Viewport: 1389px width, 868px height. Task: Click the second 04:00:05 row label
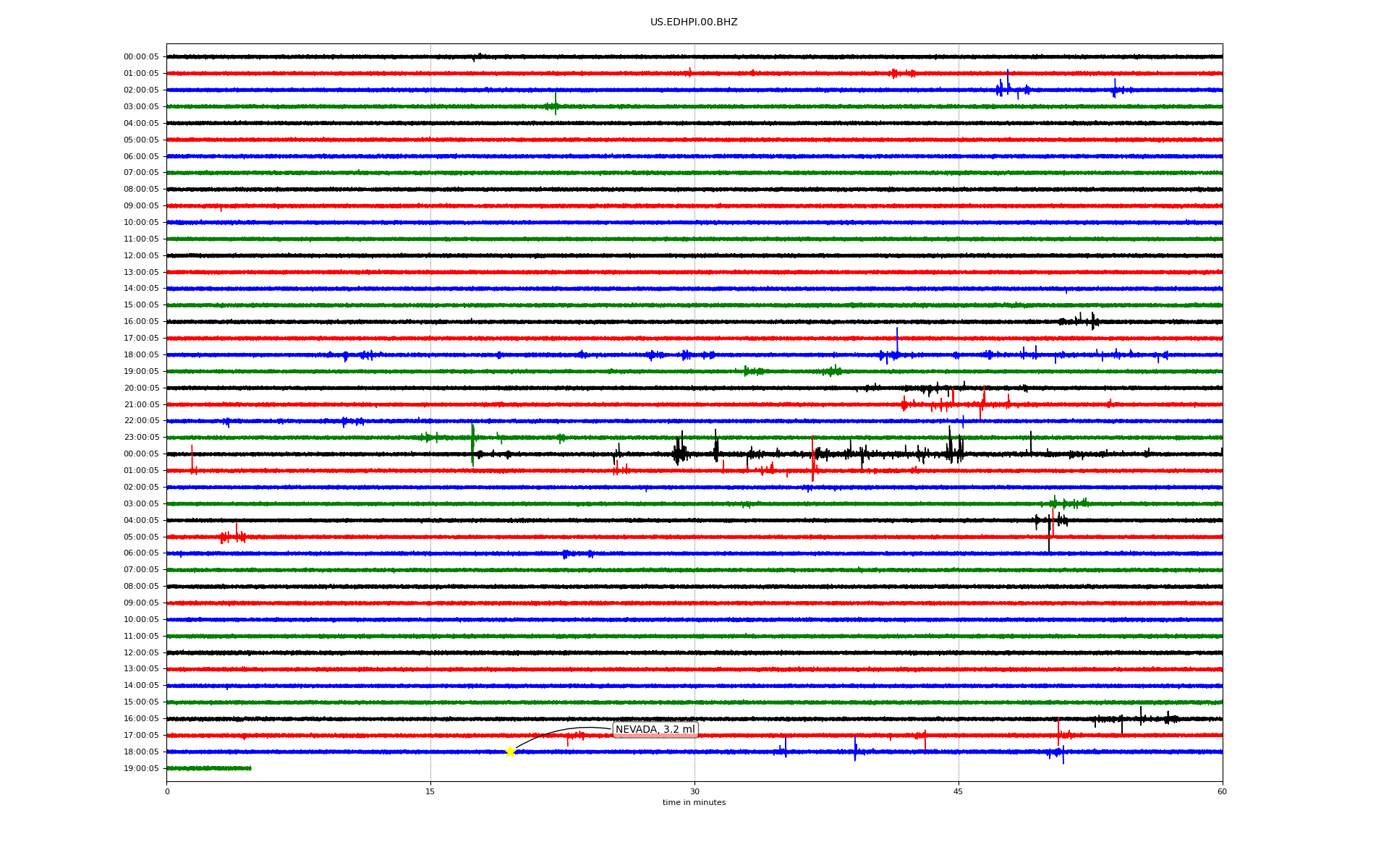pos(141,521)
